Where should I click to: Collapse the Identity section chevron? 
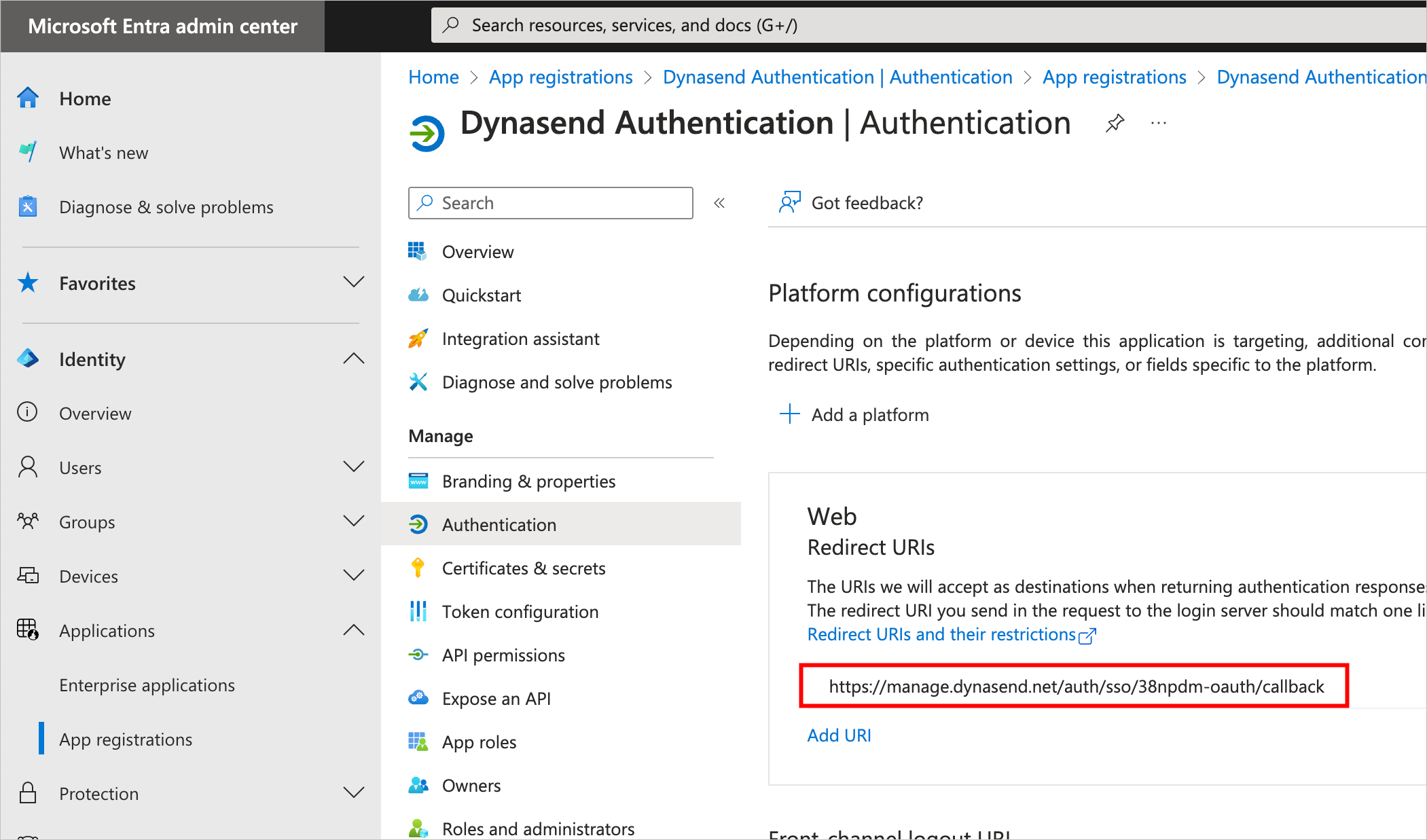click(354, 358)
